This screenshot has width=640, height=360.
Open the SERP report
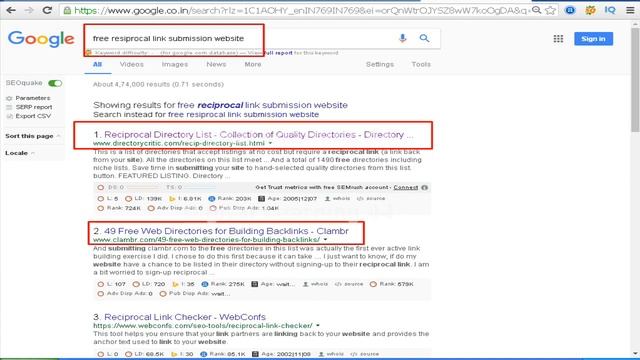point(34,107)
